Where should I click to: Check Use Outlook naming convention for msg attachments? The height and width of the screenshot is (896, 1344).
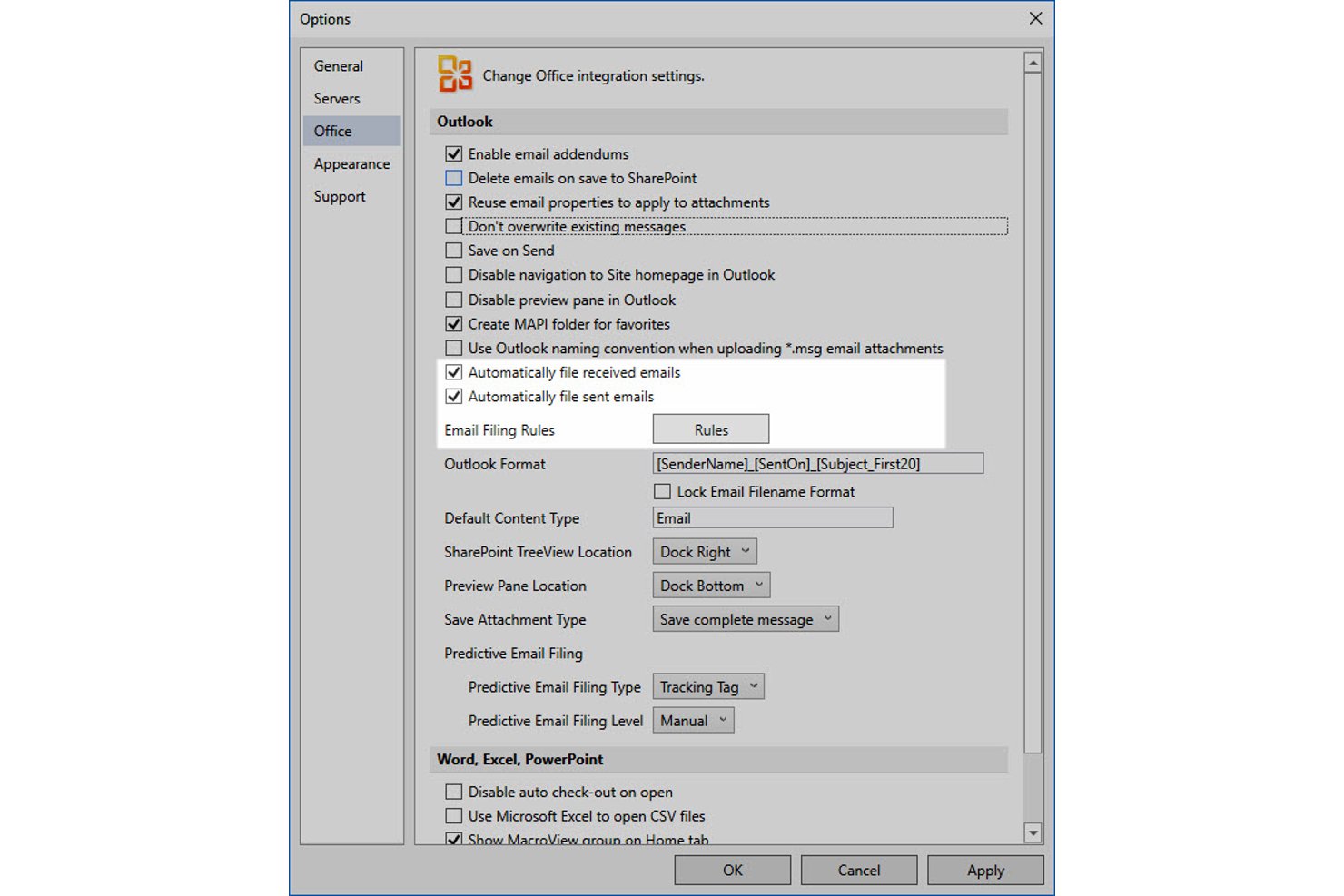pos(454,349)
